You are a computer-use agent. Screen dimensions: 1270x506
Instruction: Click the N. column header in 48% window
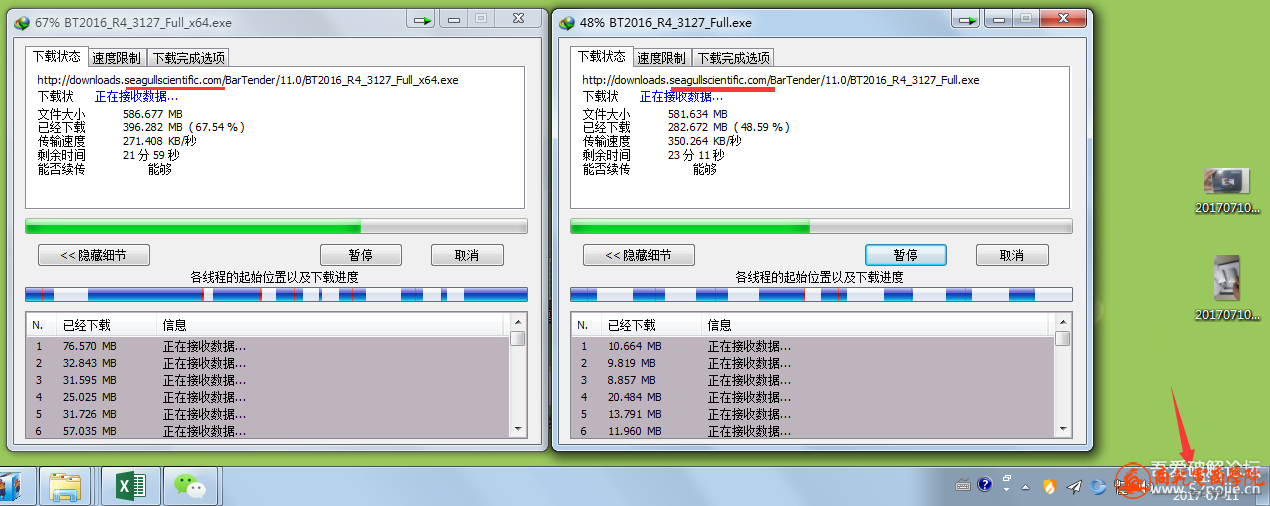[587, 325]
